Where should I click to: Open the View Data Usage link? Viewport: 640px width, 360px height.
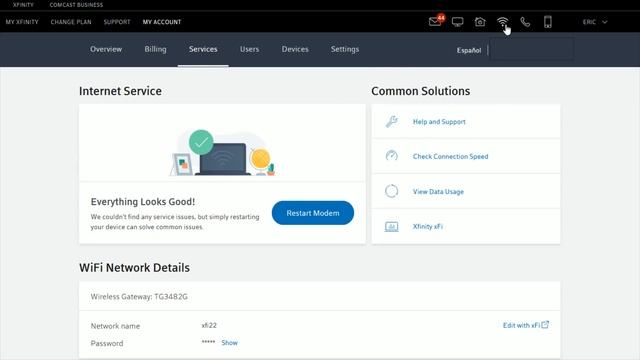tap(438, 191)
